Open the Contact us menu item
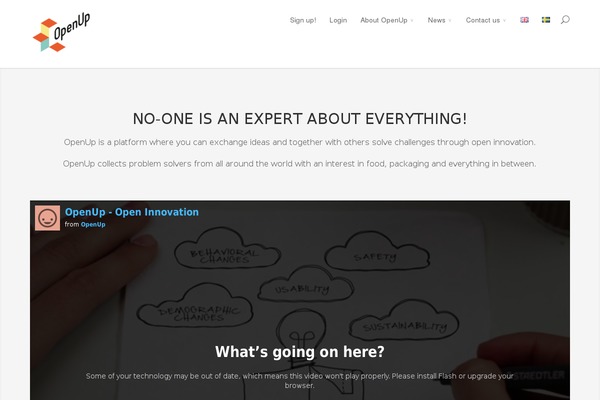Screen dimensions: 600x400 483,20
